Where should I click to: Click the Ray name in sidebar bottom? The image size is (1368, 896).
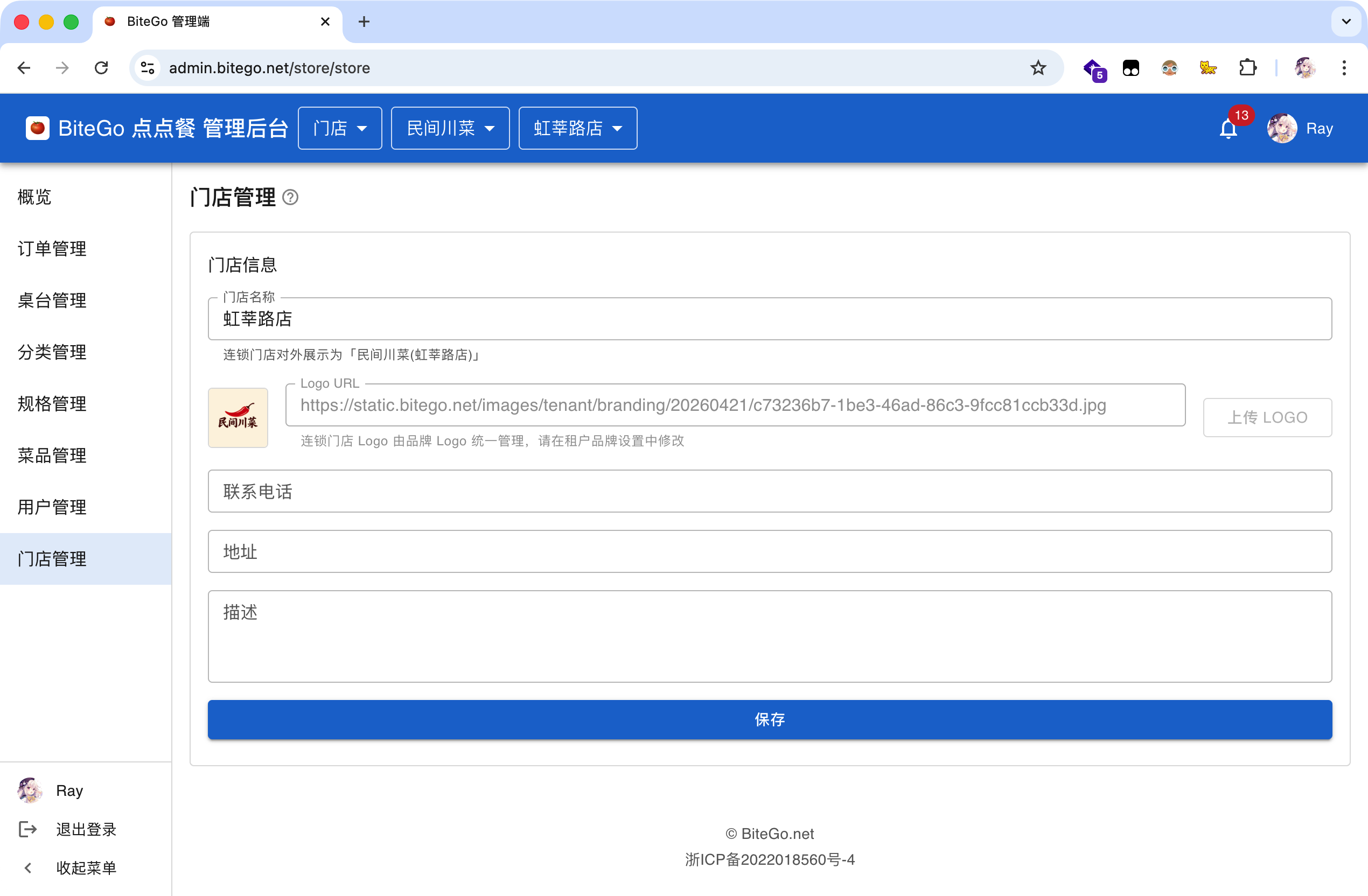(69, 791)
